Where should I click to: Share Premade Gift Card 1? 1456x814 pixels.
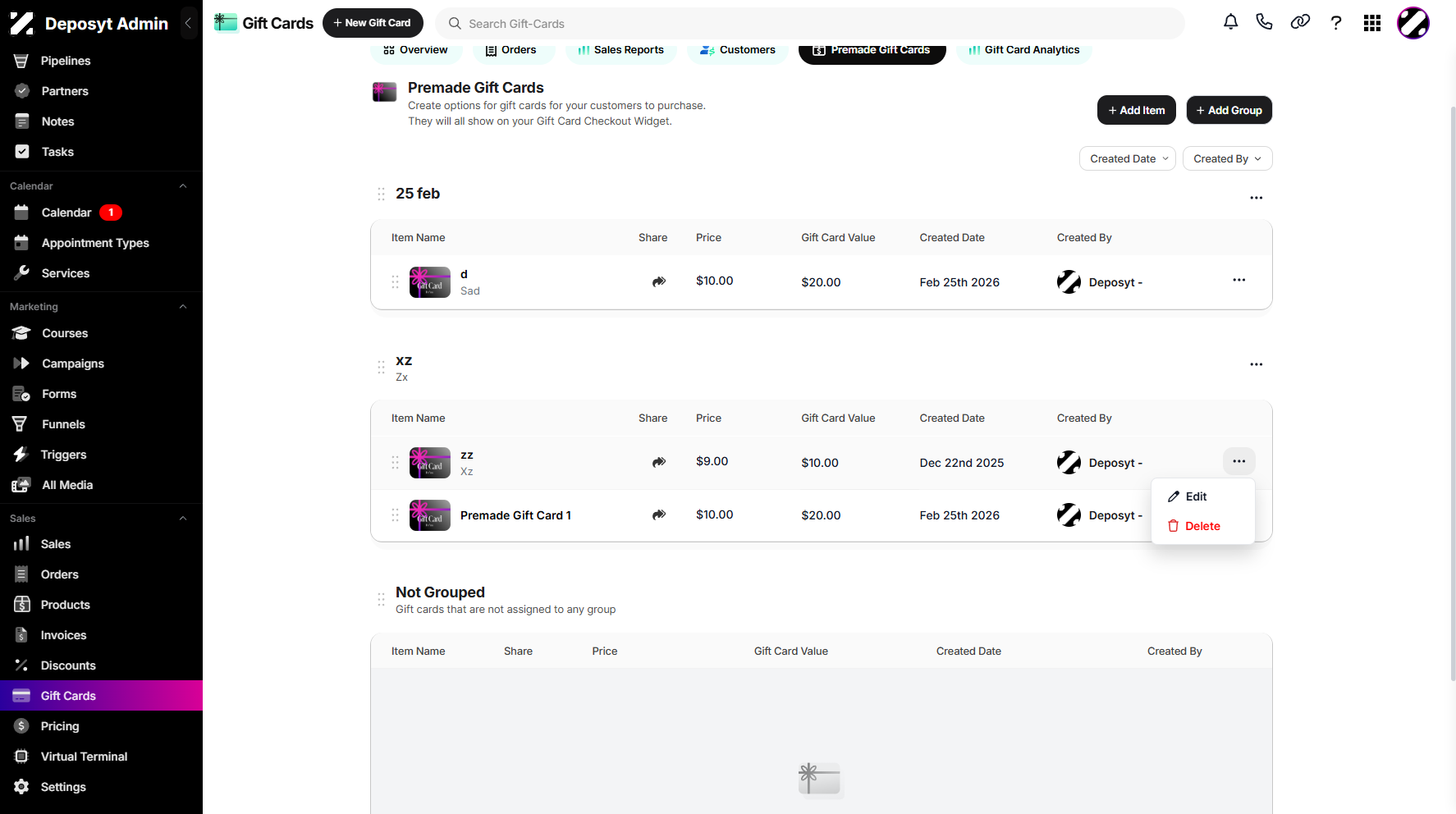pyautogui.click(x=658, y=514)
